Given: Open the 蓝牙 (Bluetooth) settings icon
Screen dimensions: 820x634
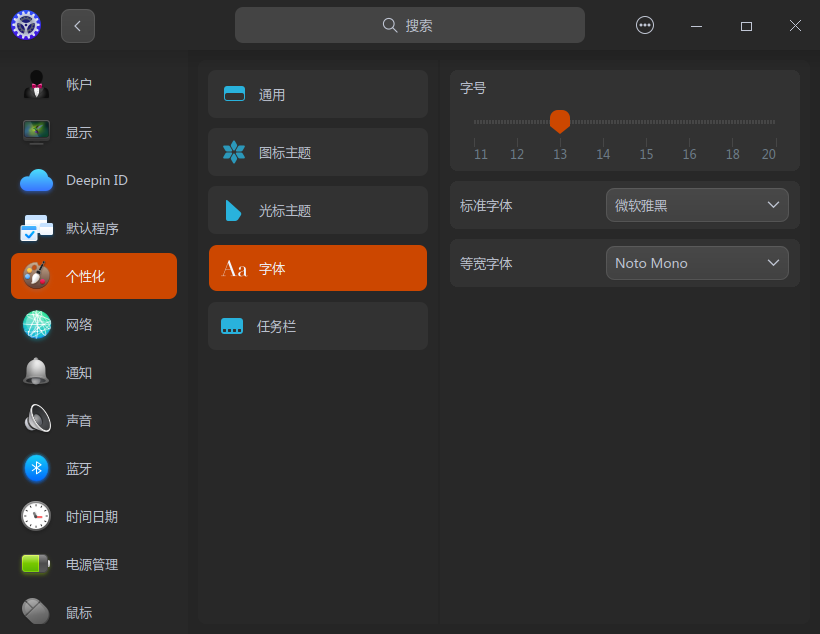Looking at the screenshot, I should (x=36, y=468).
